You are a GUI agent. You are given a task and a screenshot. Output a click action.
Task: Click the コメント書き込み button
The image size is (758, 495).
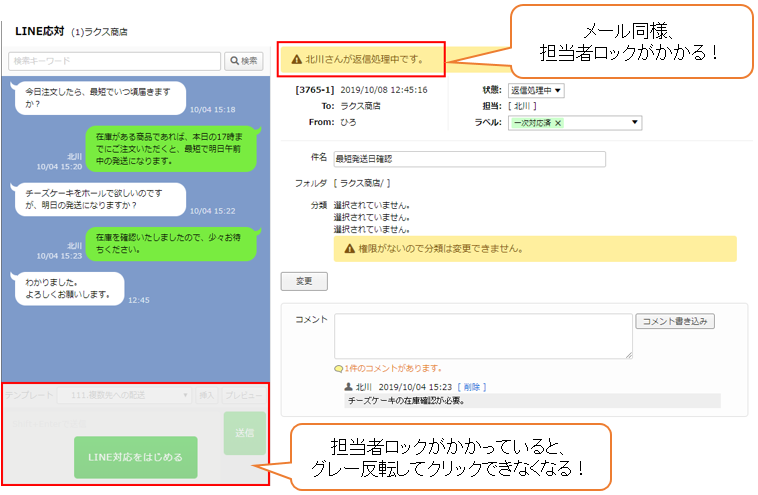click(675, 321)
